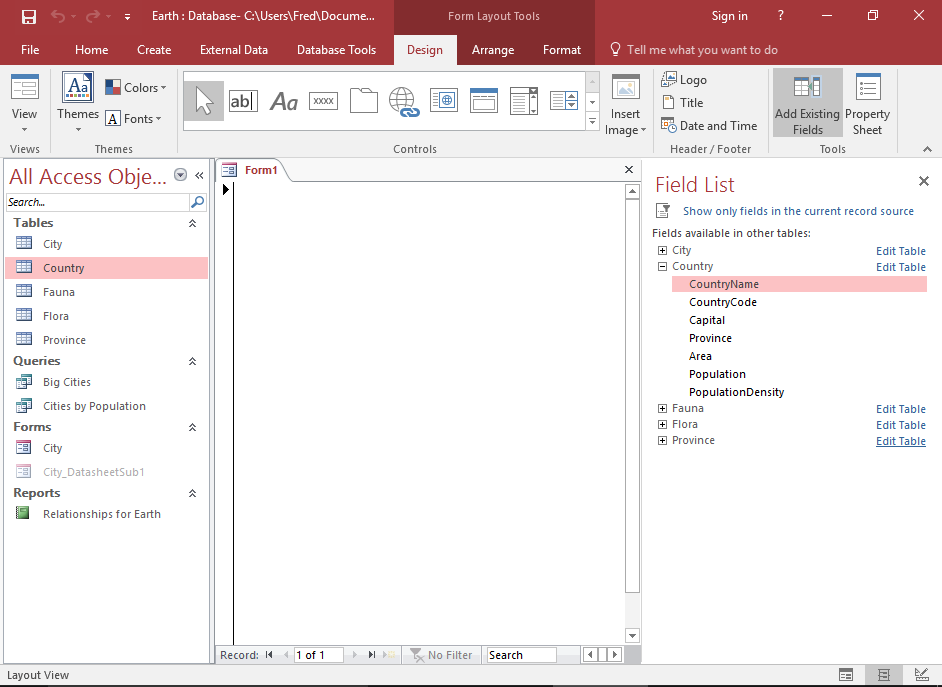The width and height of the screenshot is (942, 687).
Task: Expand the Fauna table fields
Action: point(661,408)
